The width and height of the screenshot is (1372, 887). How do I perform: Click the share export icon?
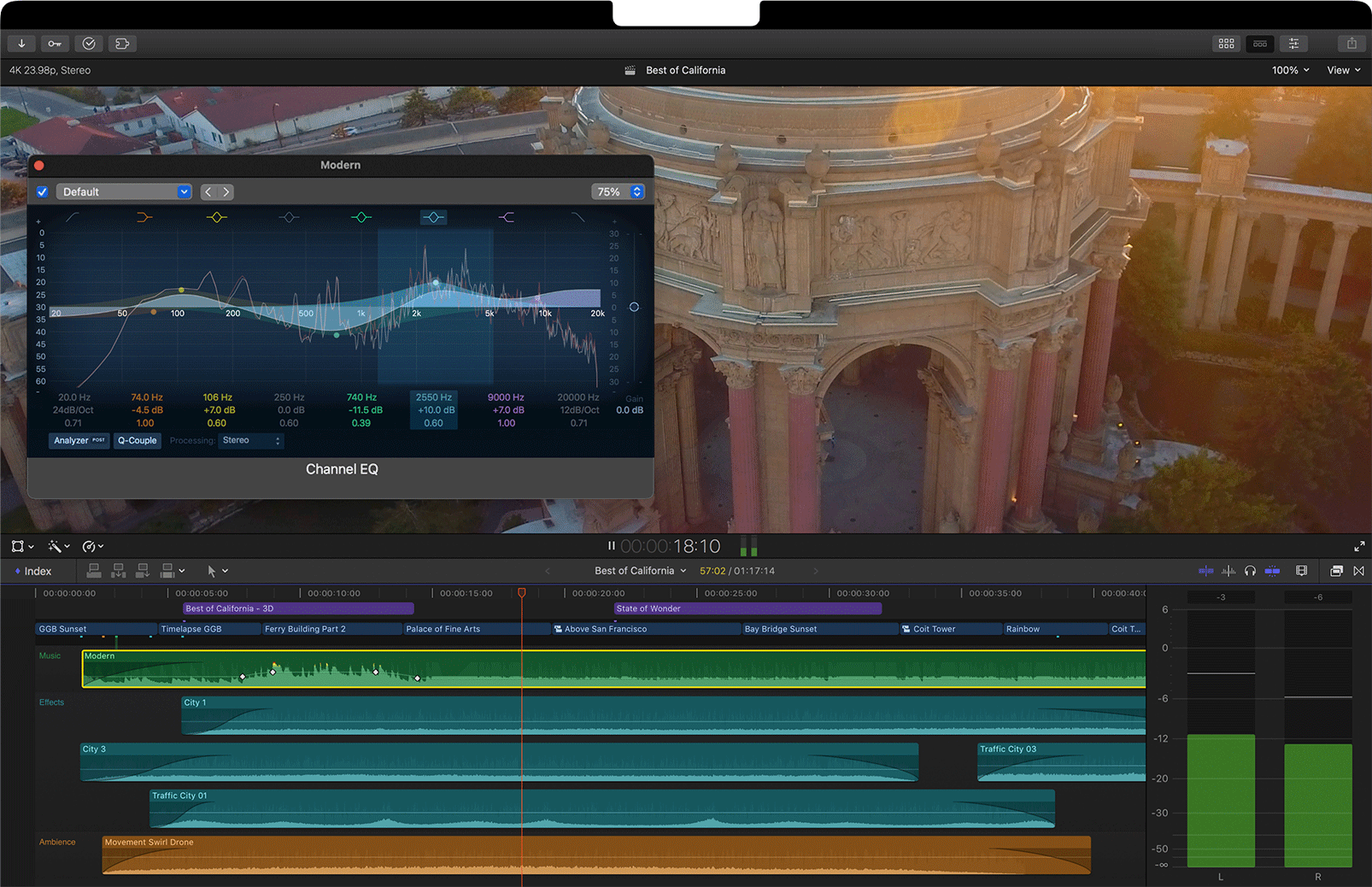tap(1351, 44)
